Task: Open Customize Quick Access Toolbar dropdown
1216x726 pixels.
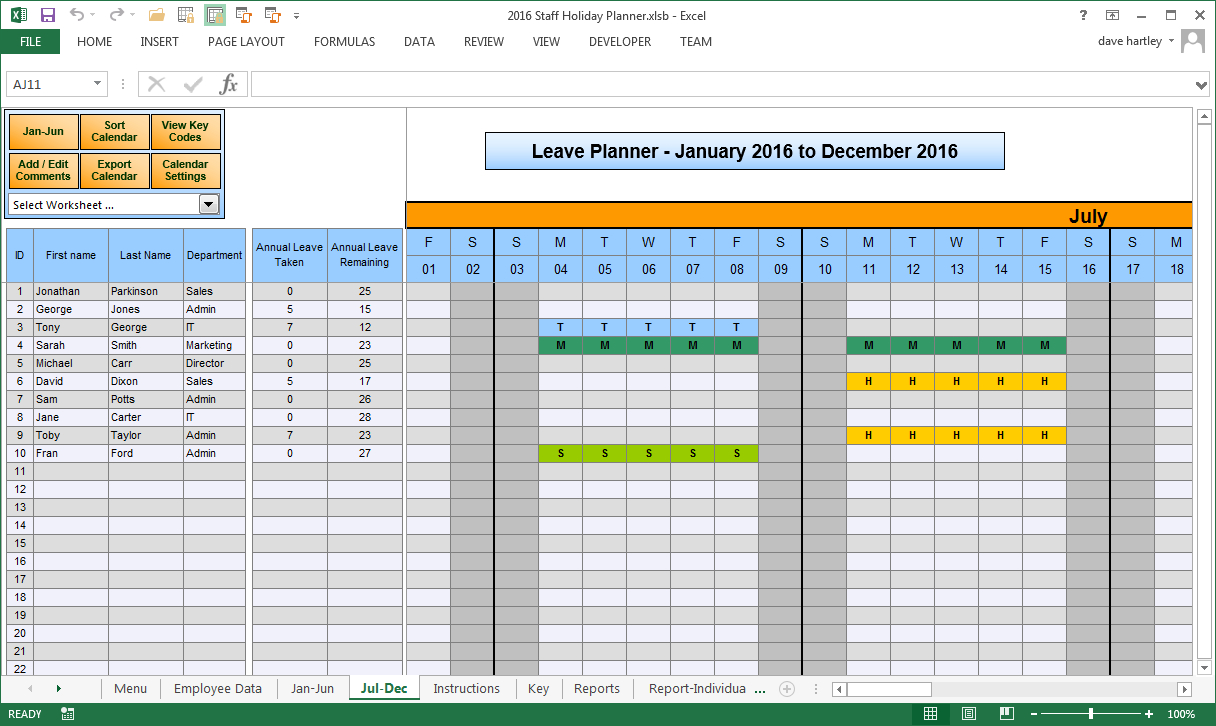Action: pos(296,15)
